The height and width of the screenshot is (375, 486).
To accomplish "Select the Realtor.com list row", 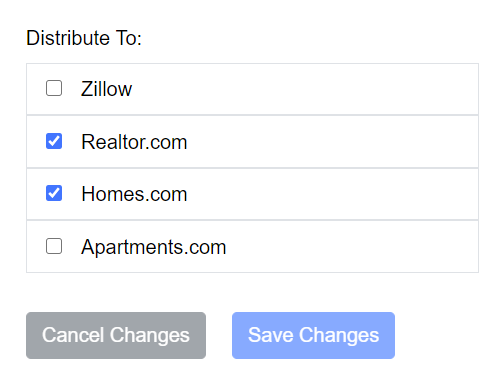I will coord(252,142).
